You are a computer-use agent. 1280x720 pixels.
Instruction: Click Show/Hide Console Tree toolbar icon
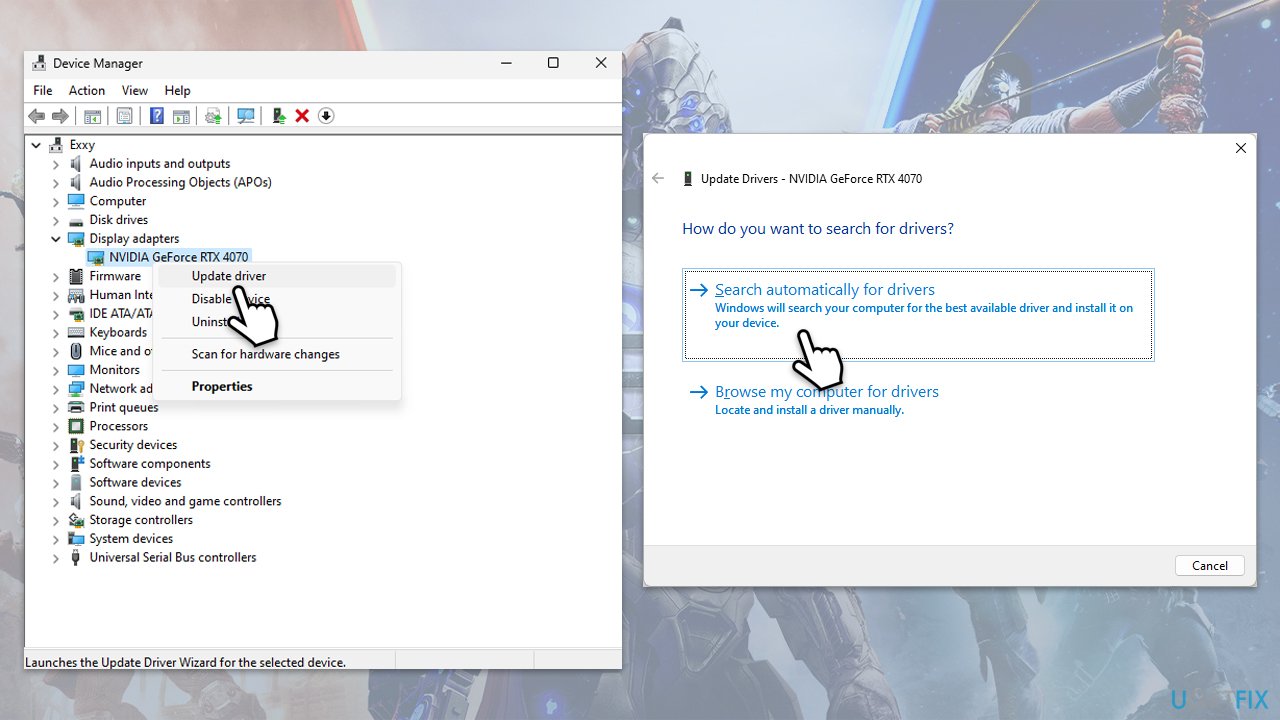pos(92,116)
